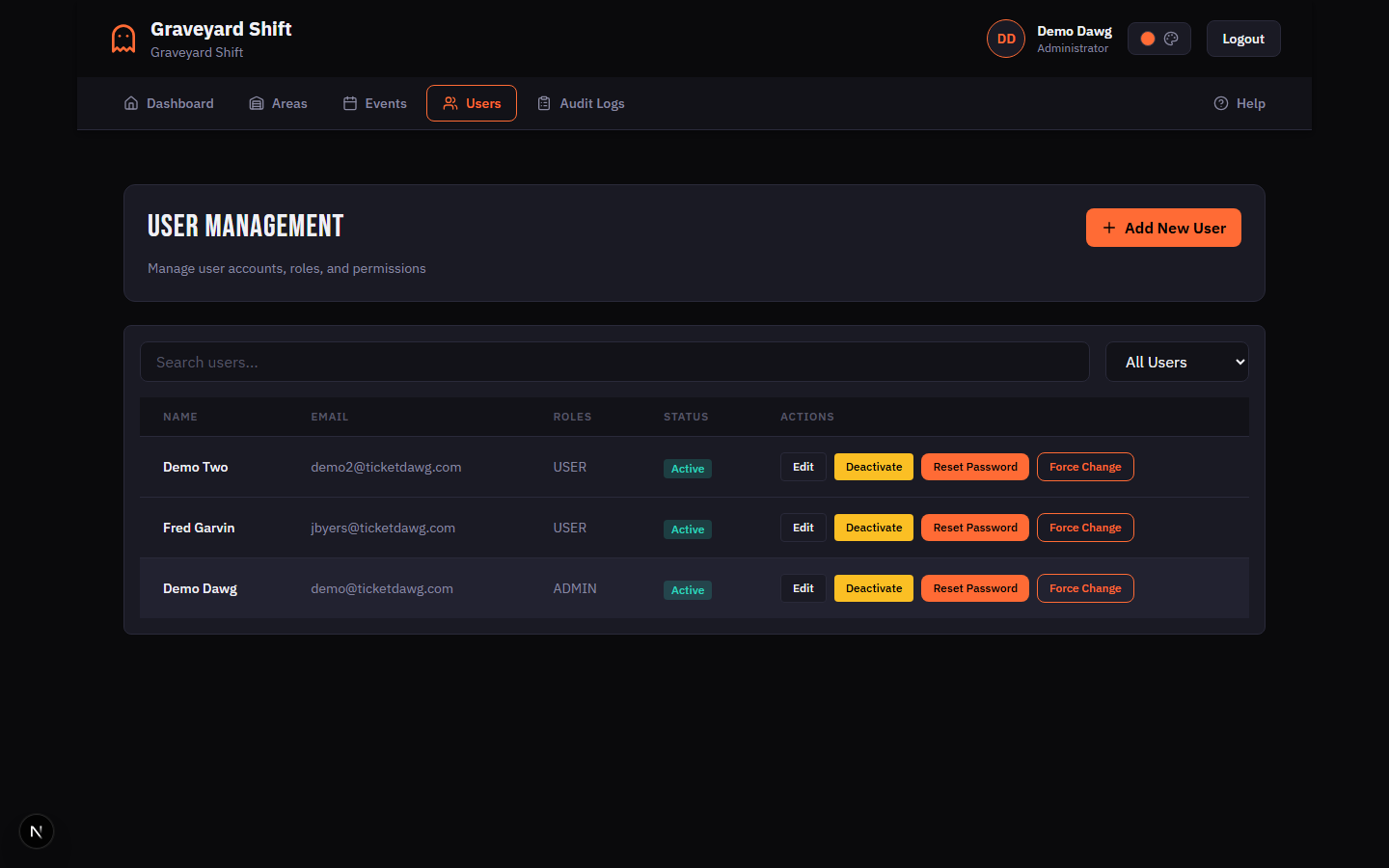Open the theme palette icon
Image resolution: width=1389 pixels, height=868 pixels.
click(x=1171, y=38)
